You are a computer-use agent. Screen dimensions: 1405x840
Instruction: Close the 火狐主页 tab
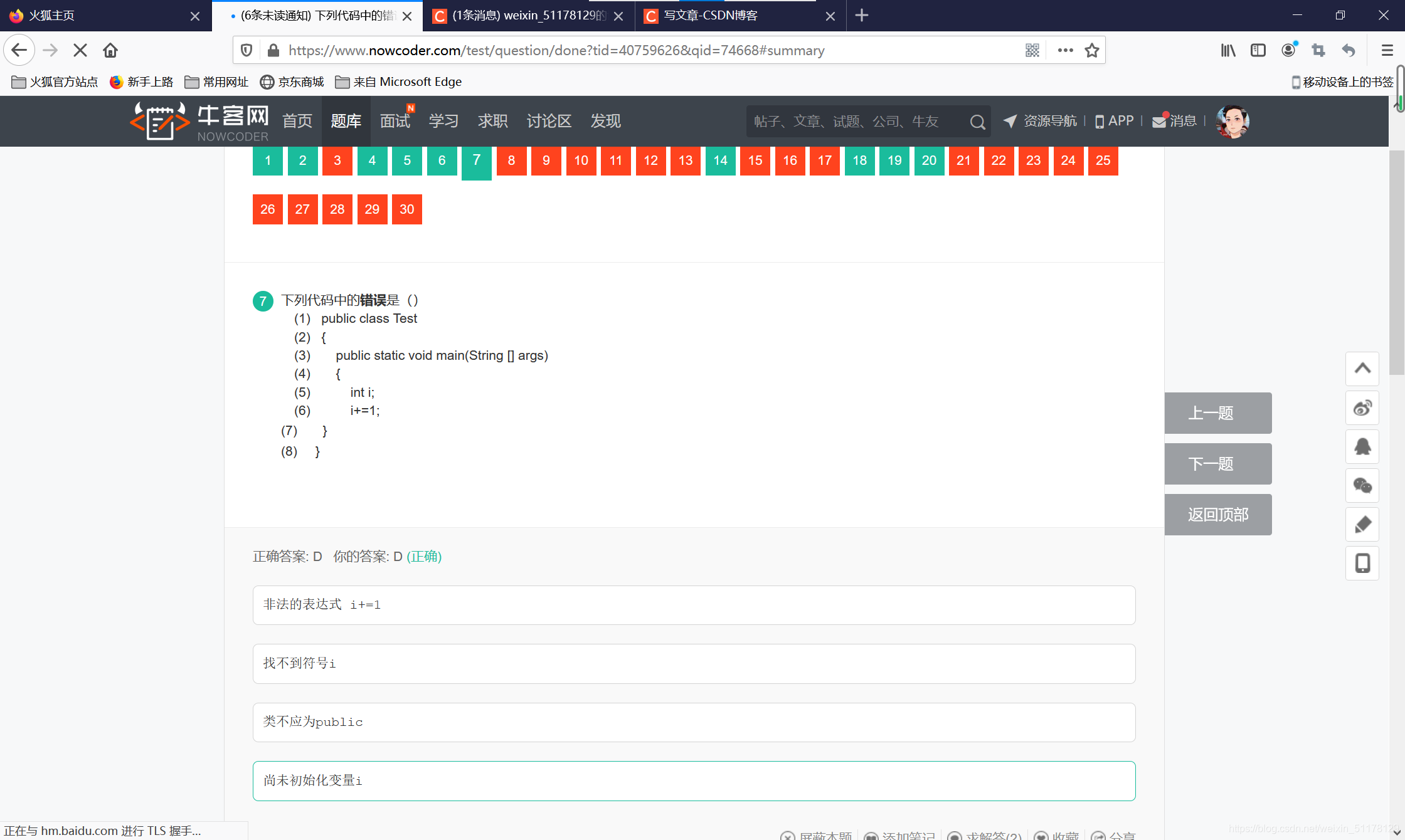click(195, 16)
